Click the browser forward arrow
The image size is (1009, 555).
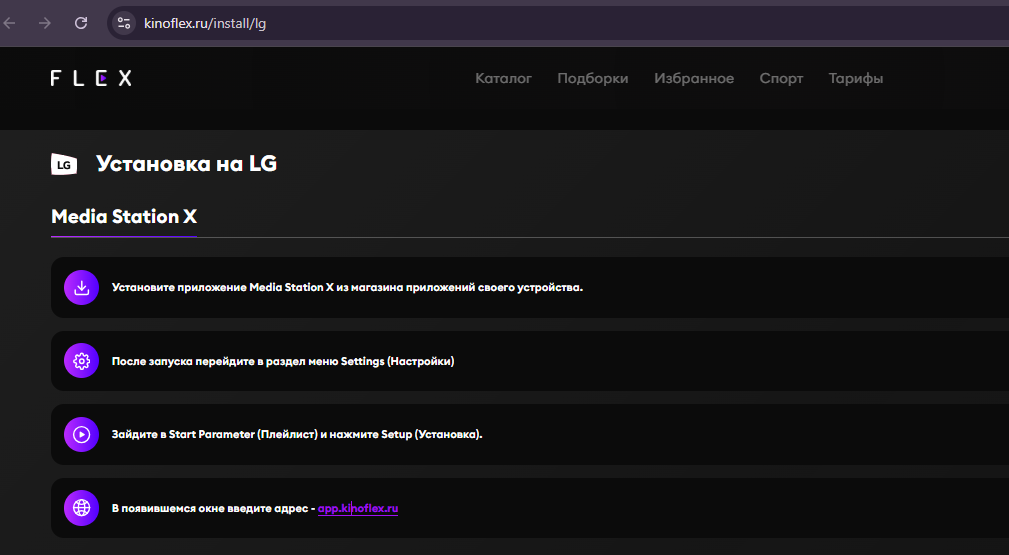pos(45,22)
